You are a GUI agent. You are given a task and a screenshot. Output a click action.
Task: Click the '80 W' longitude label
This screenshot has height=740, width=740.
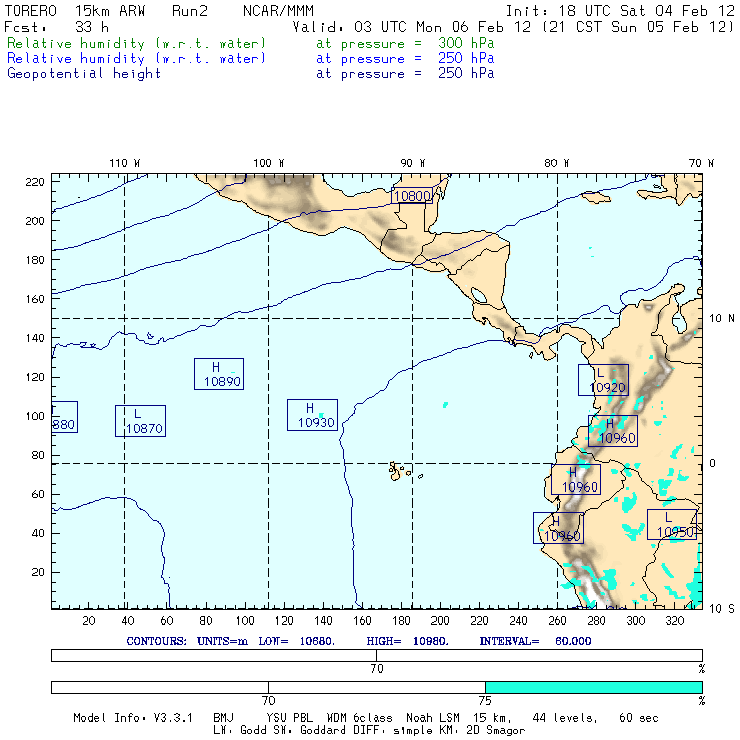tap(556, 163)
